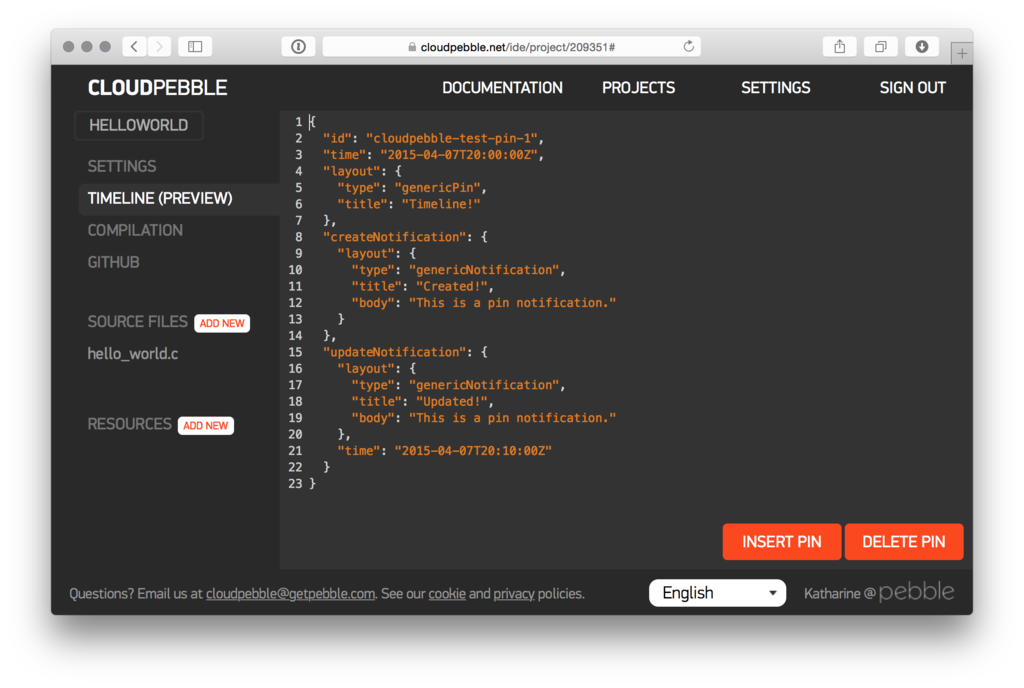Open the English language dropdown

(717, 593)
